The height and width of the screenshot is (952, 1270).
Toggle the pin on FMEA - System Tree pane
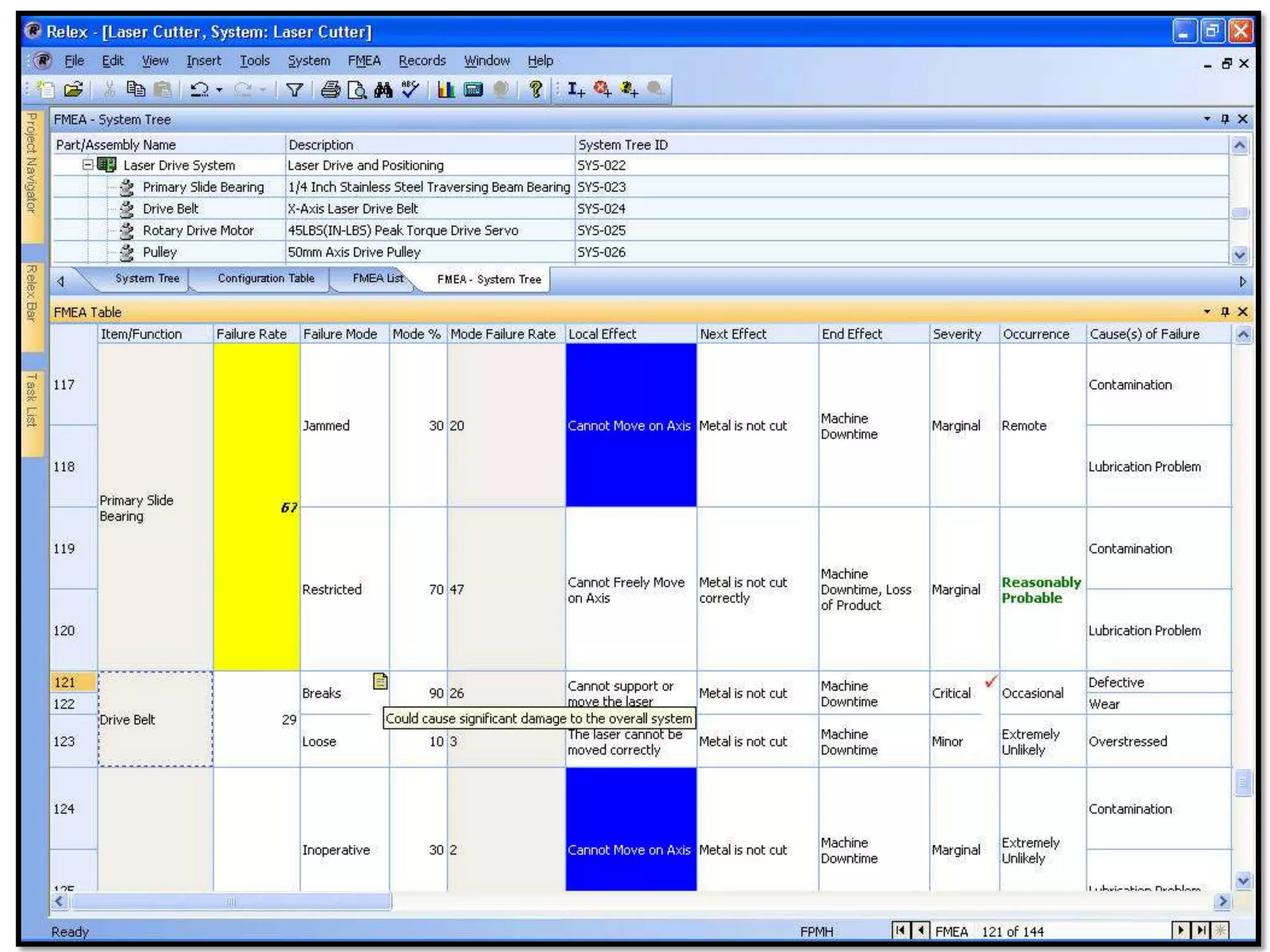1225,119
